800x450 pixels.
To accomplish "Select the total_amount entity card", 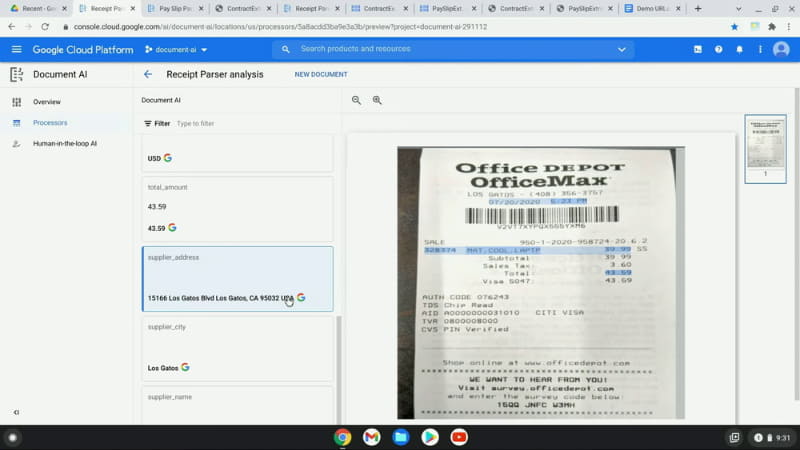I will click(237, 209).
